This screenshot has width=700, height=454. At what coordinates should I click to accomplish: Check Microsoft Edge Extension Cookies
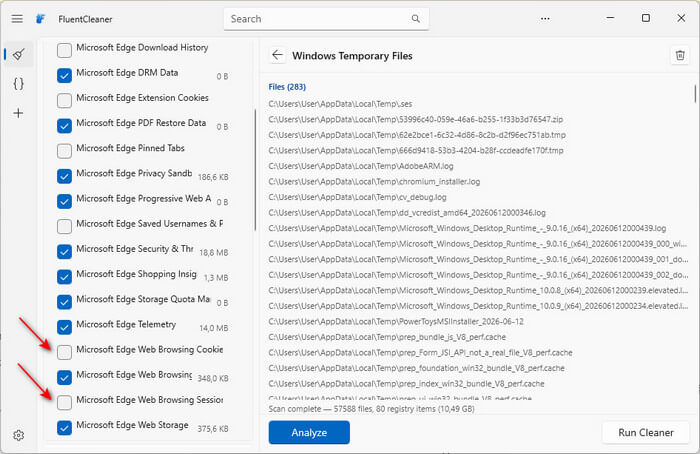[64, 100]
